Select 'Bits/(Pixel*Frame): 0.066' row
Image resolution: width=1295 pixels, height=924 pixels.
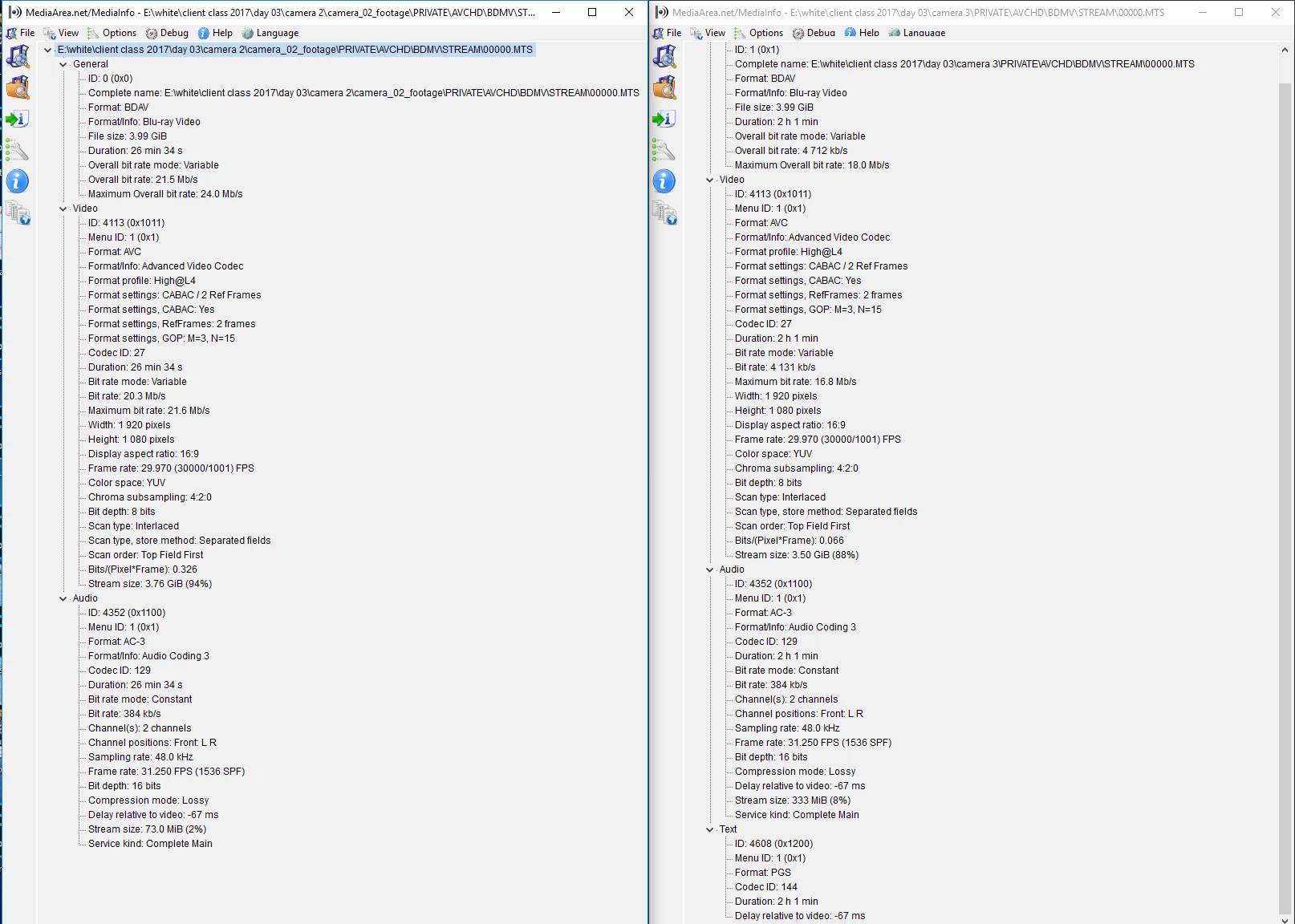[x=790, y=541]
